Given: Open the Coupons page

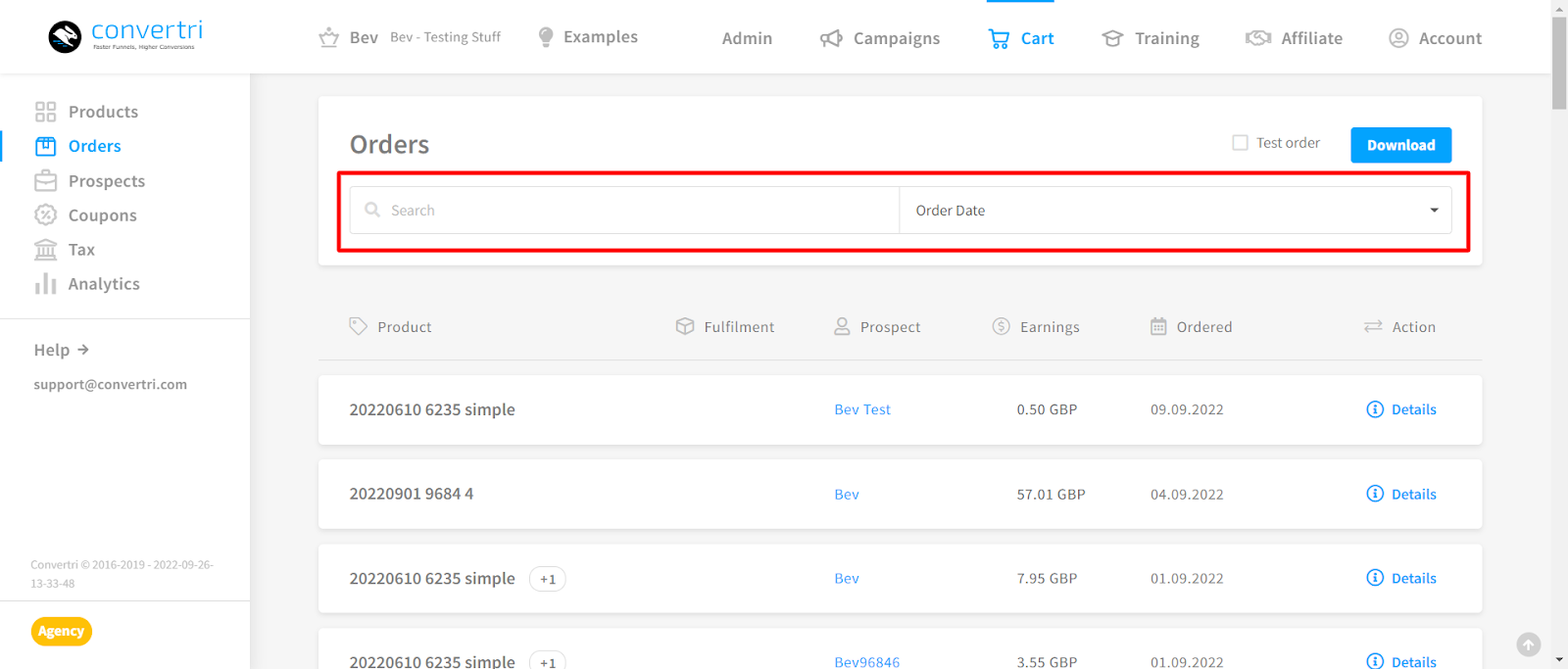Looking at the screenshot, I should (103, 215).
